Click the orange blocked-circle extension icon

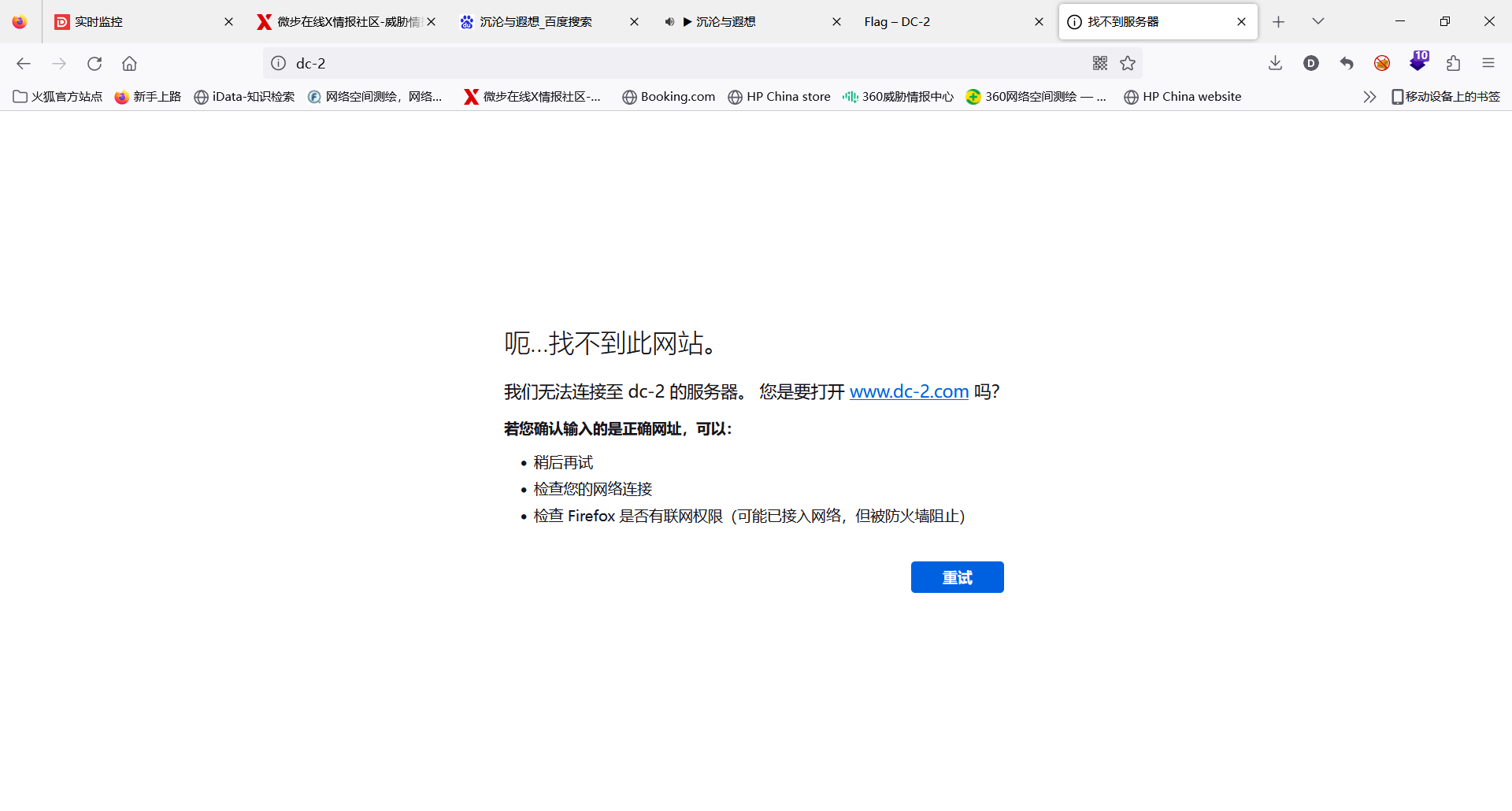point(1382,64)
